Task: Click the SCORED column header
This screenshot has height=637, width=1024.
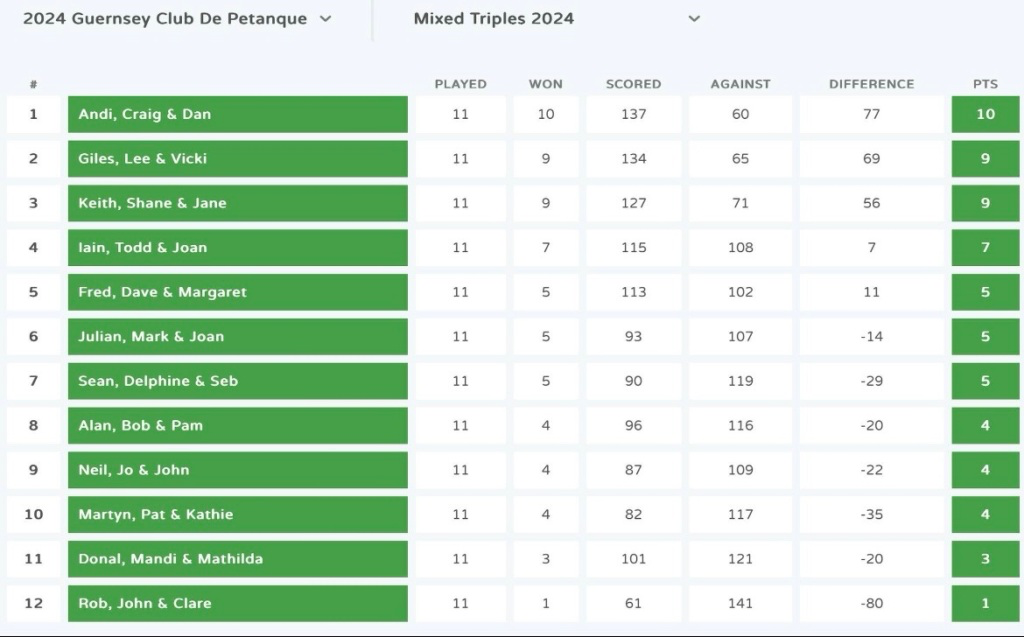Action: (x=633, y=84)
